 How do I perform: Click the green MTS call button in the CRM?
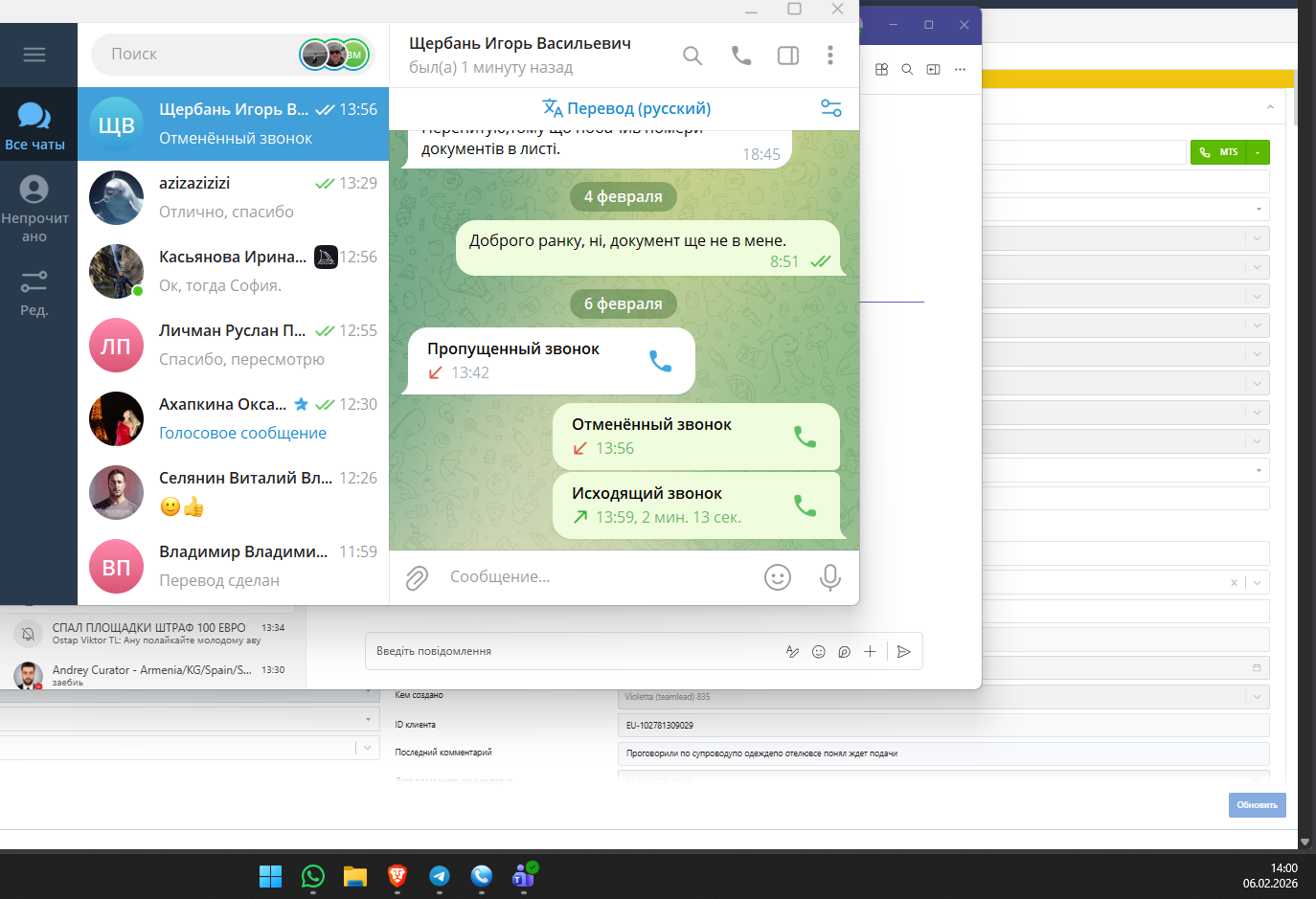(x=1218, y=152)
